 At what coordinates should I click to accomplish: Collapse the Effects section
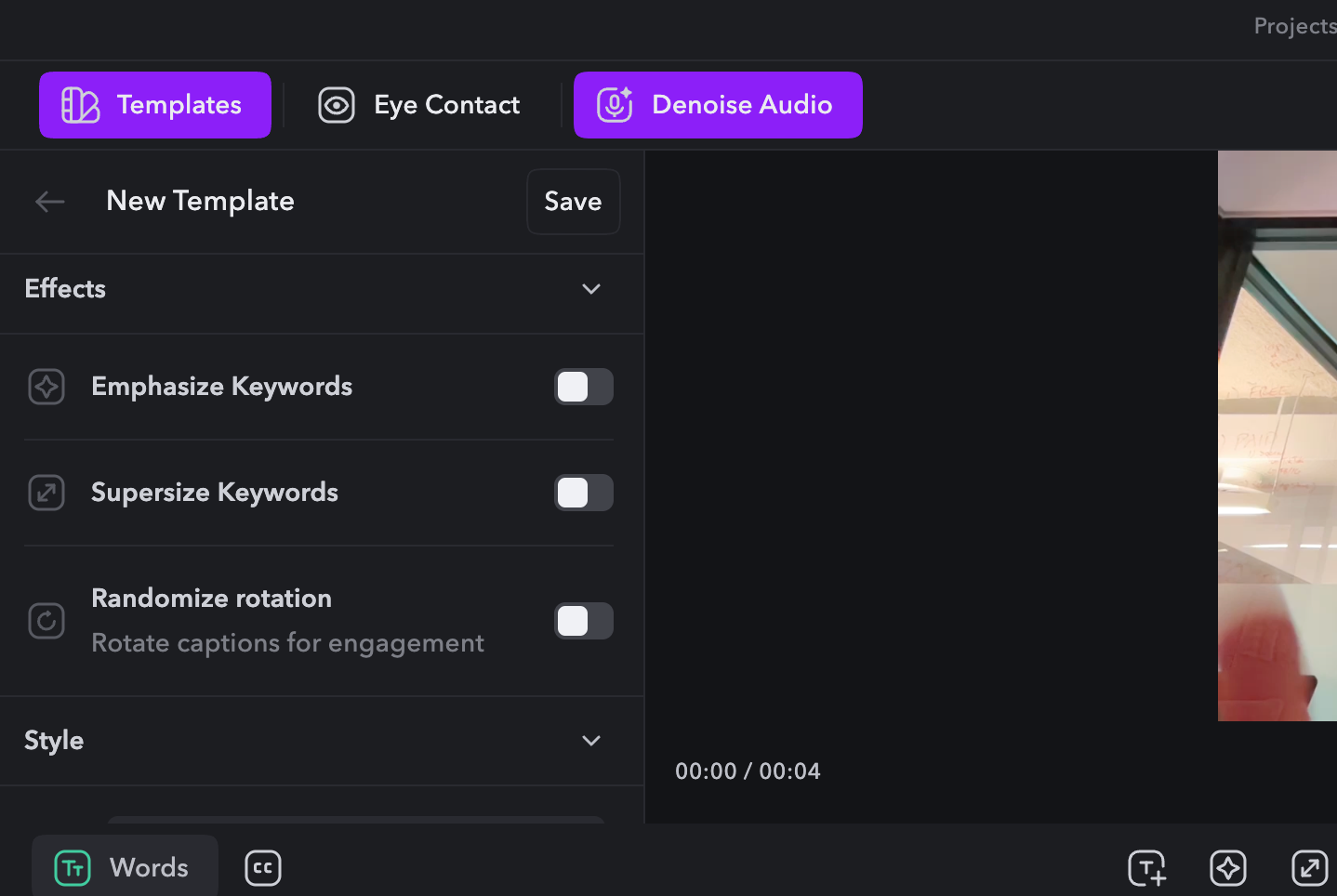591,289
